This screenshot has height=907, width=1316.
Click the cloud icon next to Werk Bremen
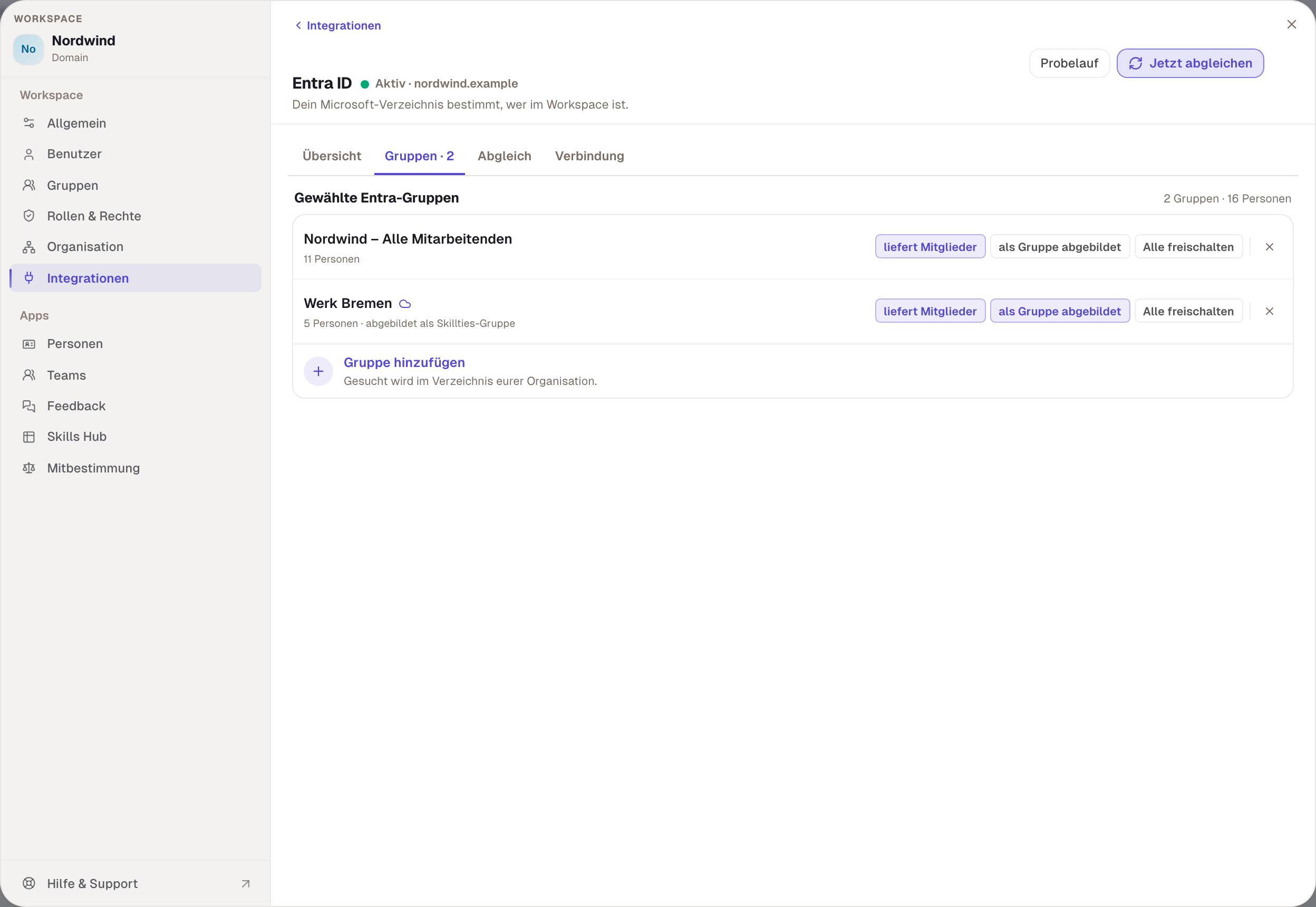tap(404, 304)
